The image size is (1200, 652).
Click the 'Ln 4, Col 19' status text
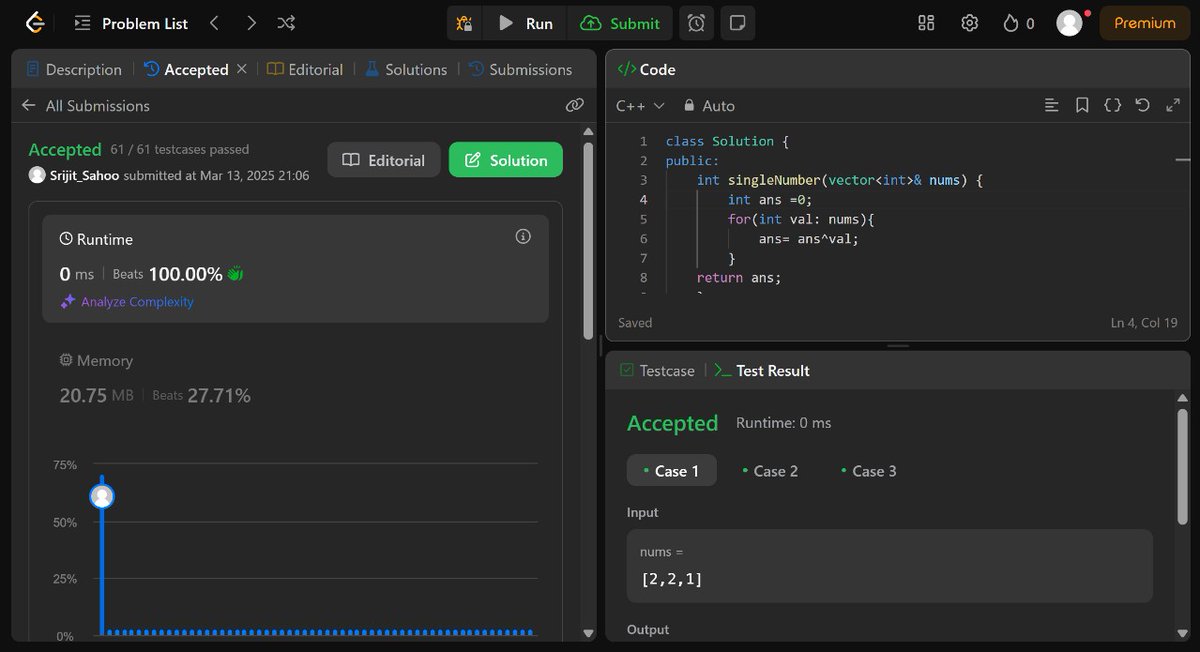coord(1145,323)
